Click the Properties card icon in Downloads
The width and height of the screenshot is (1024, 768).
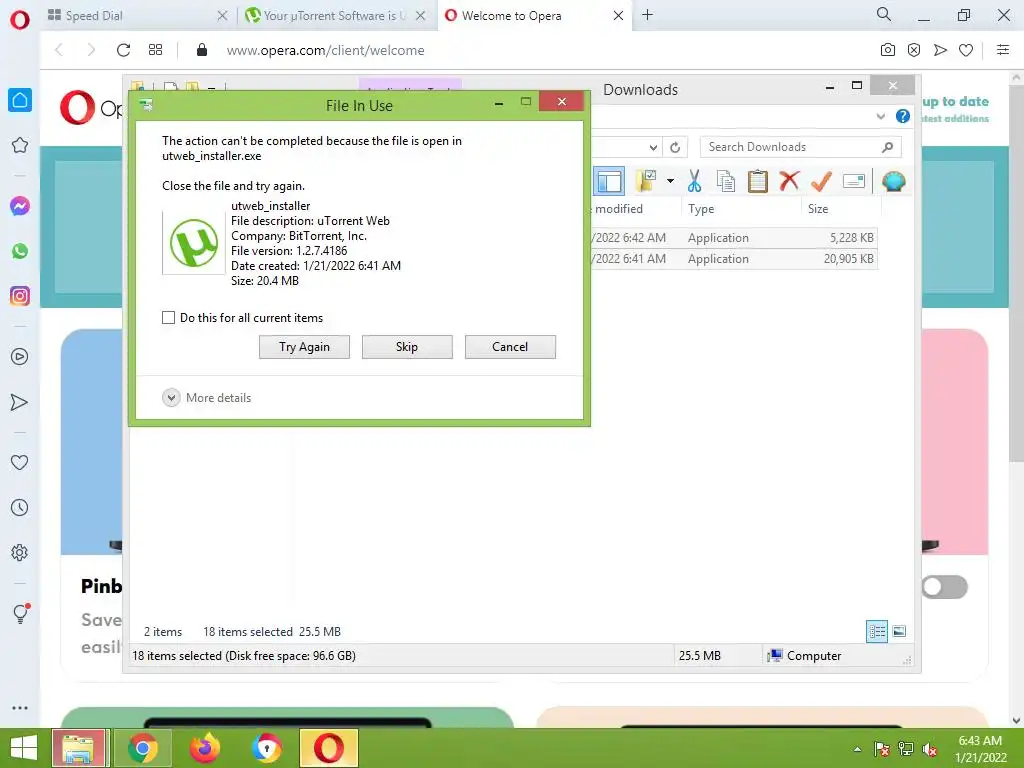point(854,181)
